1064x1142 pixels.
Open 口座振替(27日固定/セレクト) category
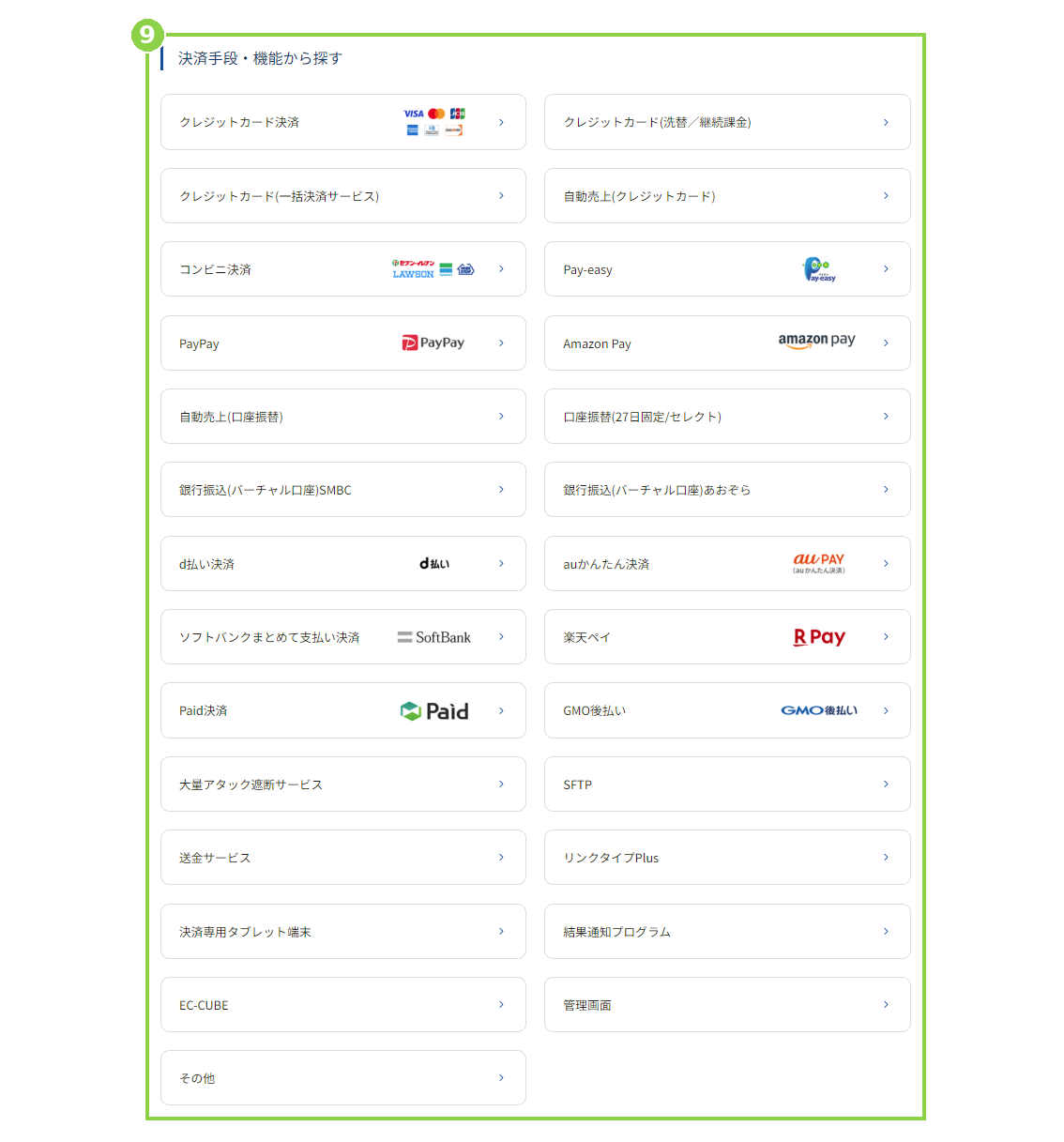(x=727, y=417)
